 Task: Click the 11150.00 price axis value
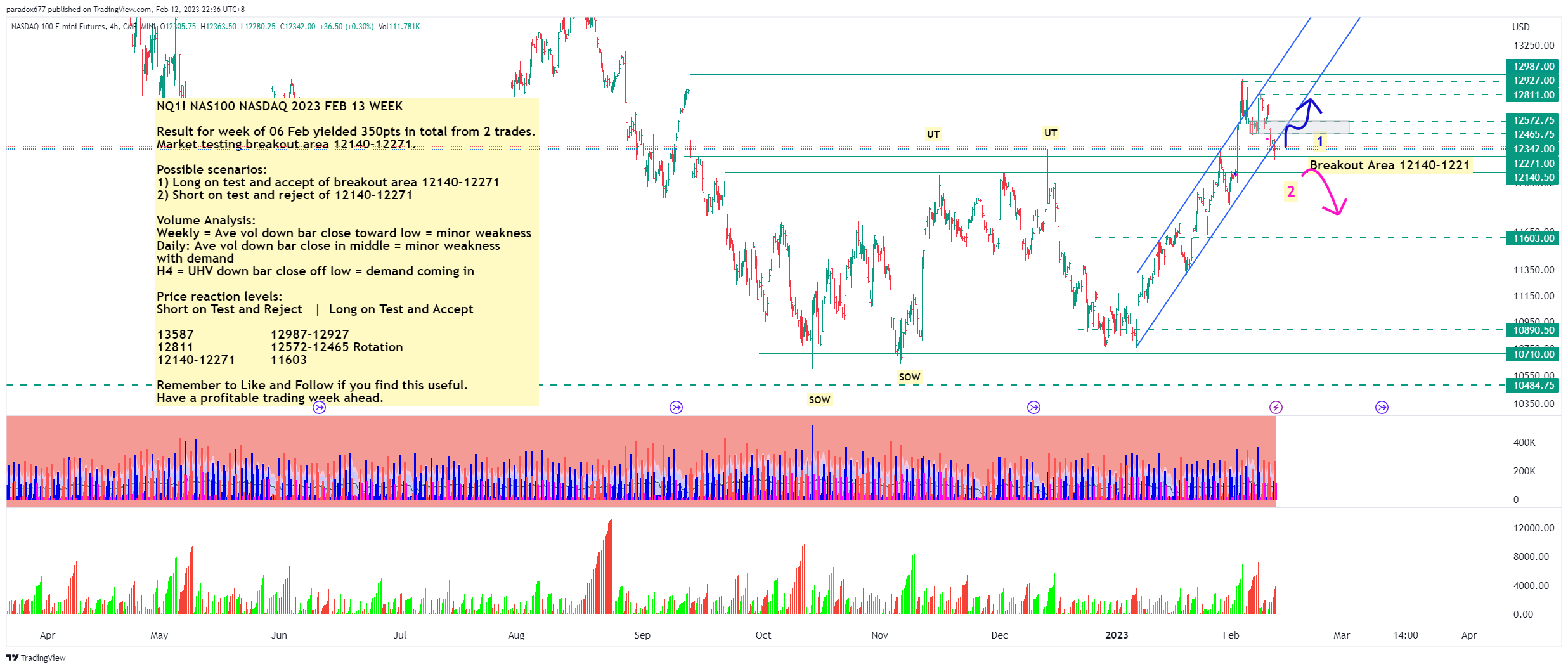pos(1534,296)
